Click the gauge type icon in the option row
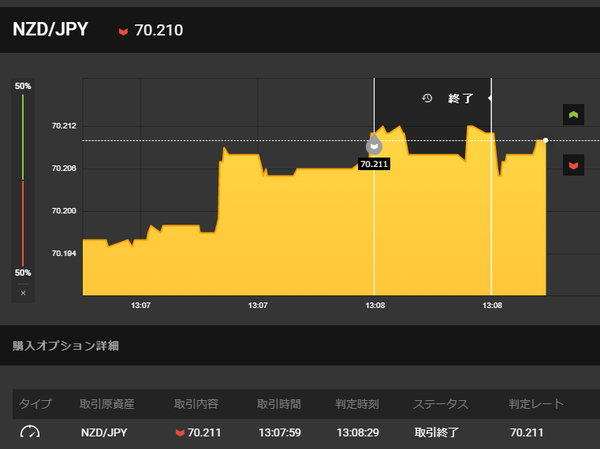 (29, 432)
